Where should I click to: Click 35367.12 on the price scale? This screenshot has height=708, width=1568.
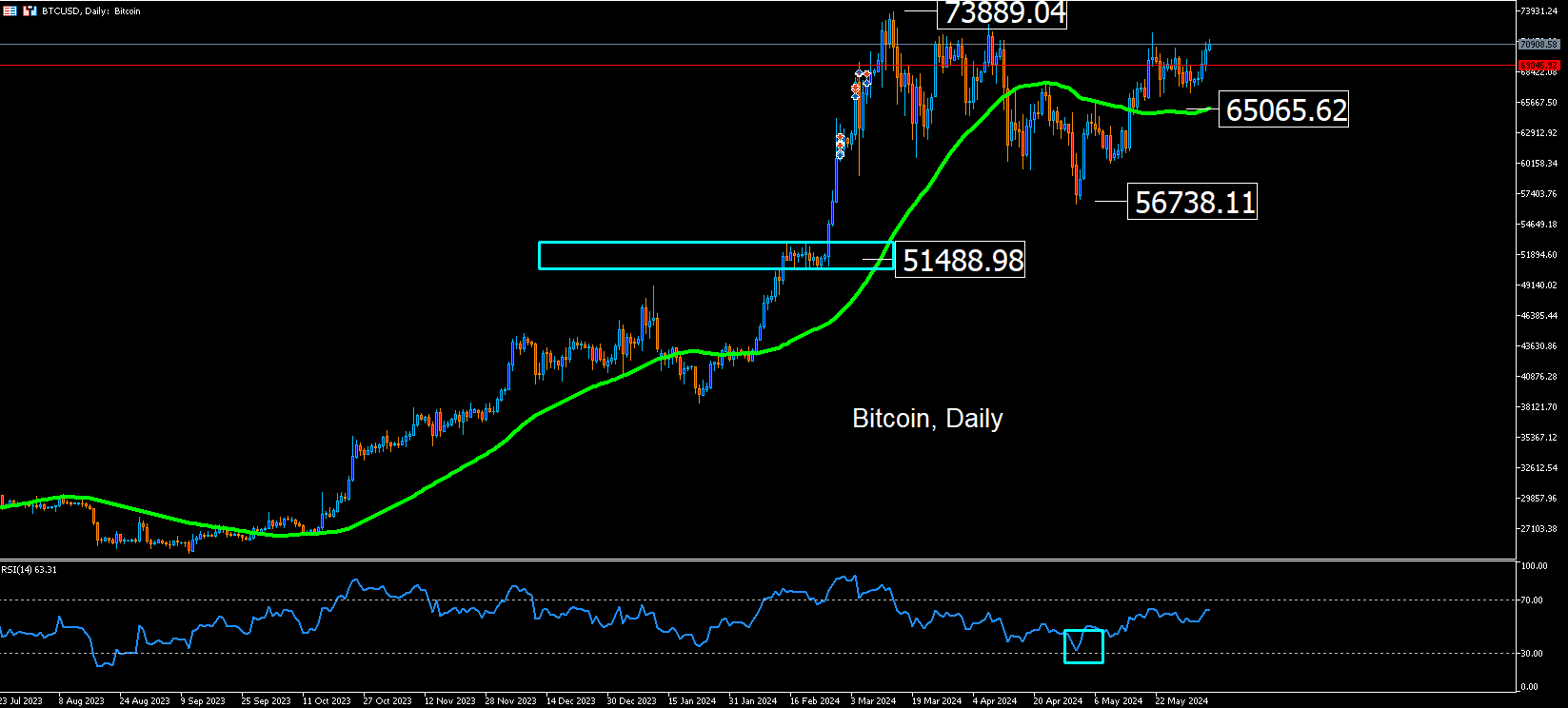[x=1539, y=438]
